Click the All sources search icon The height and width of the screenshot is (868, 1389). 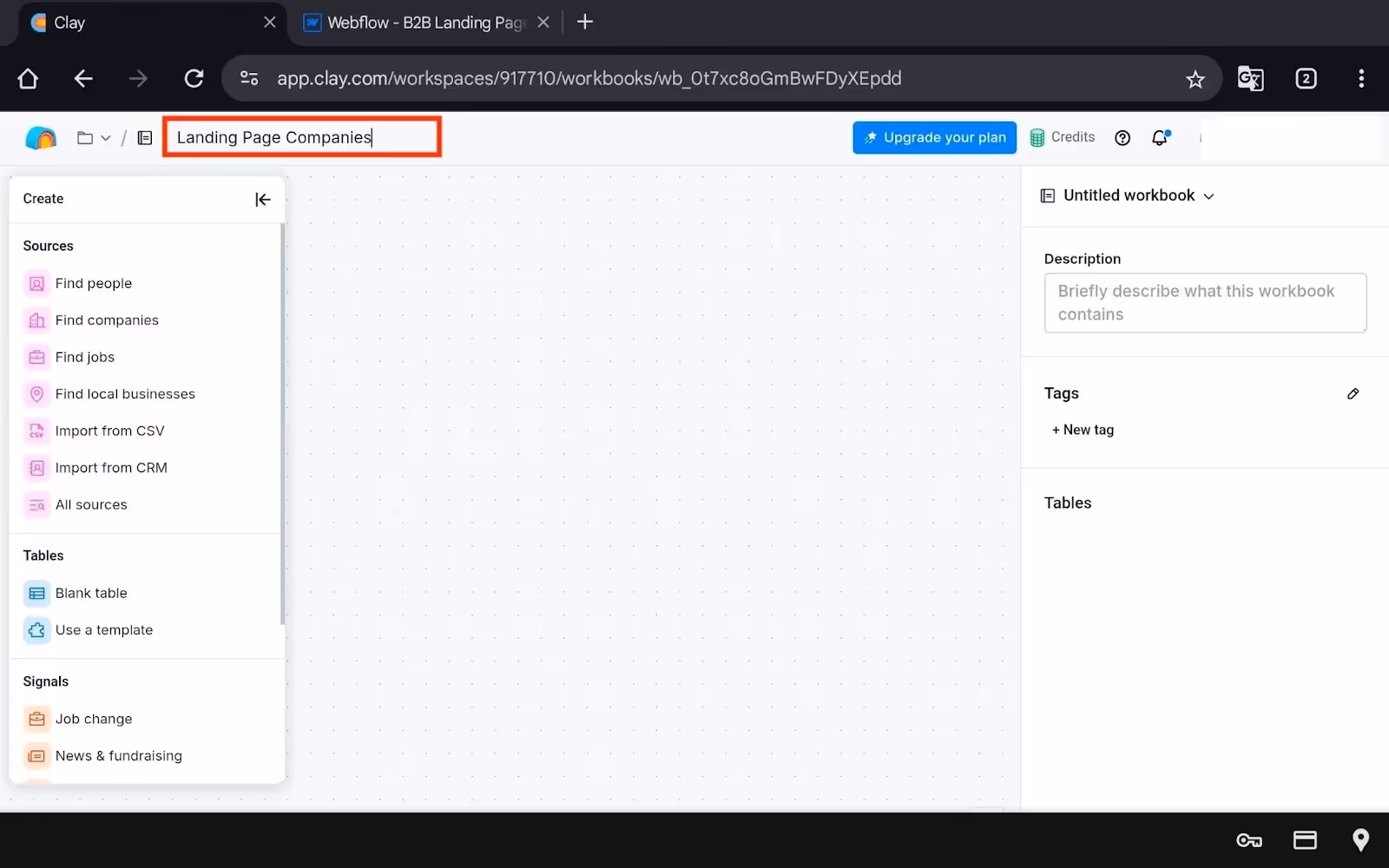(x=36, y=504)
